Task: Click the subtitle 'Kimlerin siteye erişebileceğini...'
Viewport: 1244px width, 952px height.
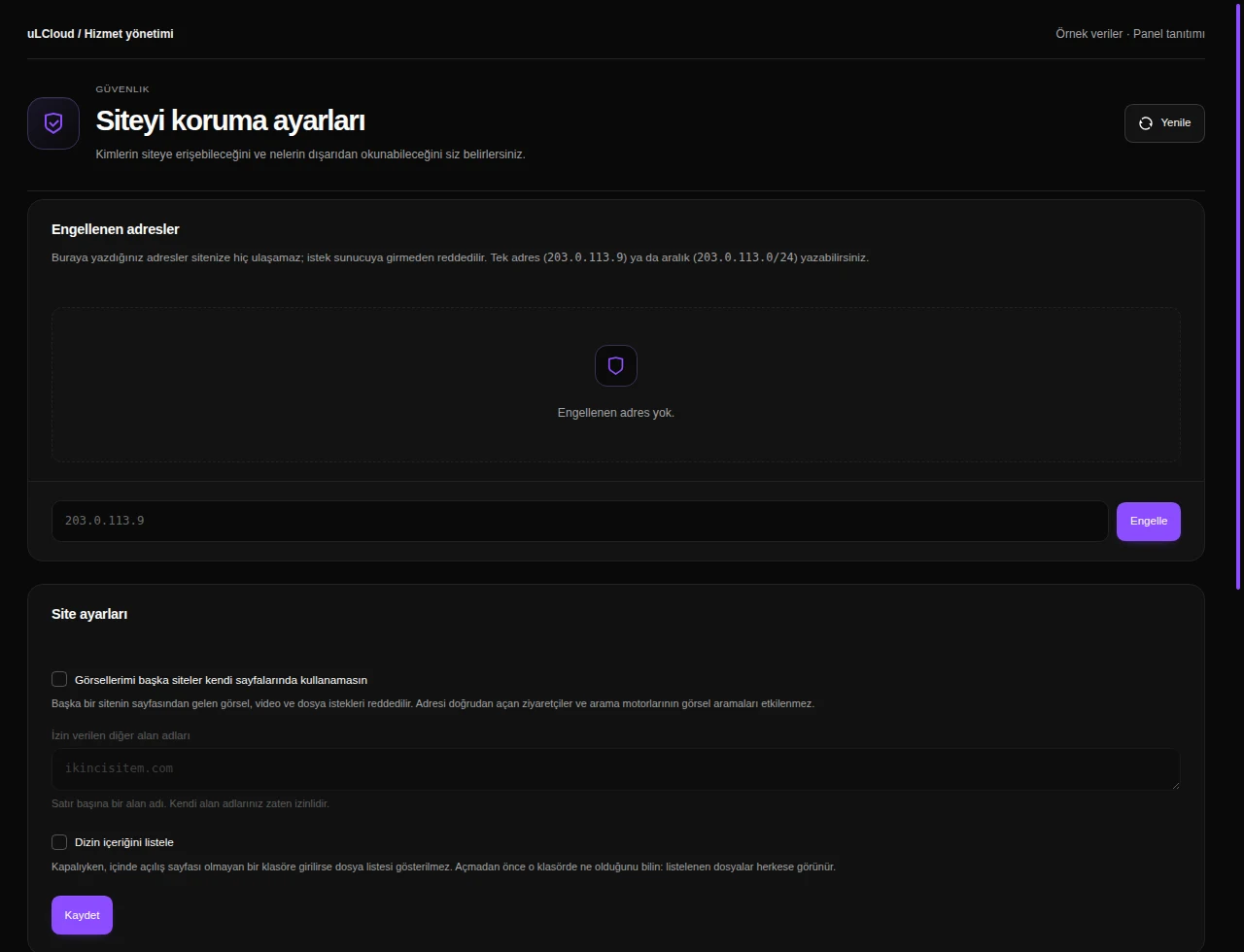Action: [x=310, y=154]
